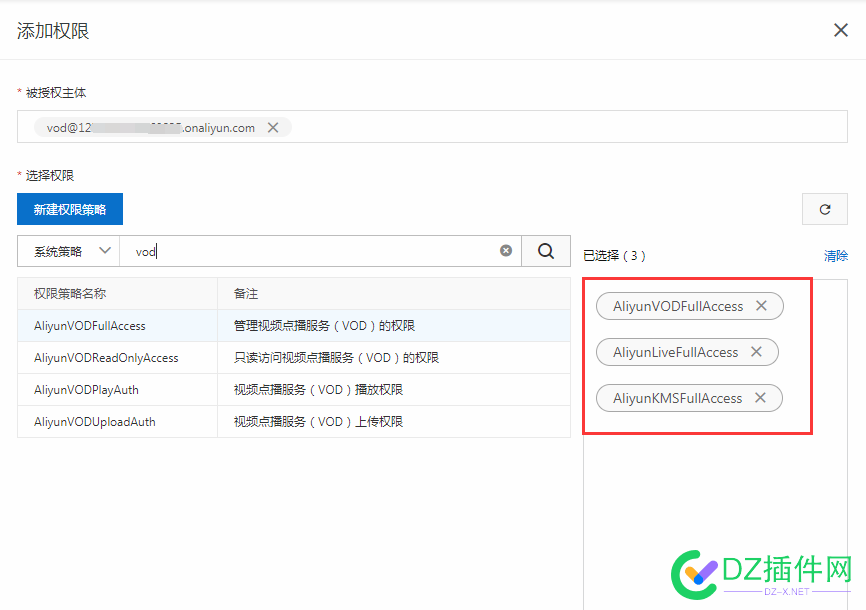Click the 已选择（3）label

[614, 256]
